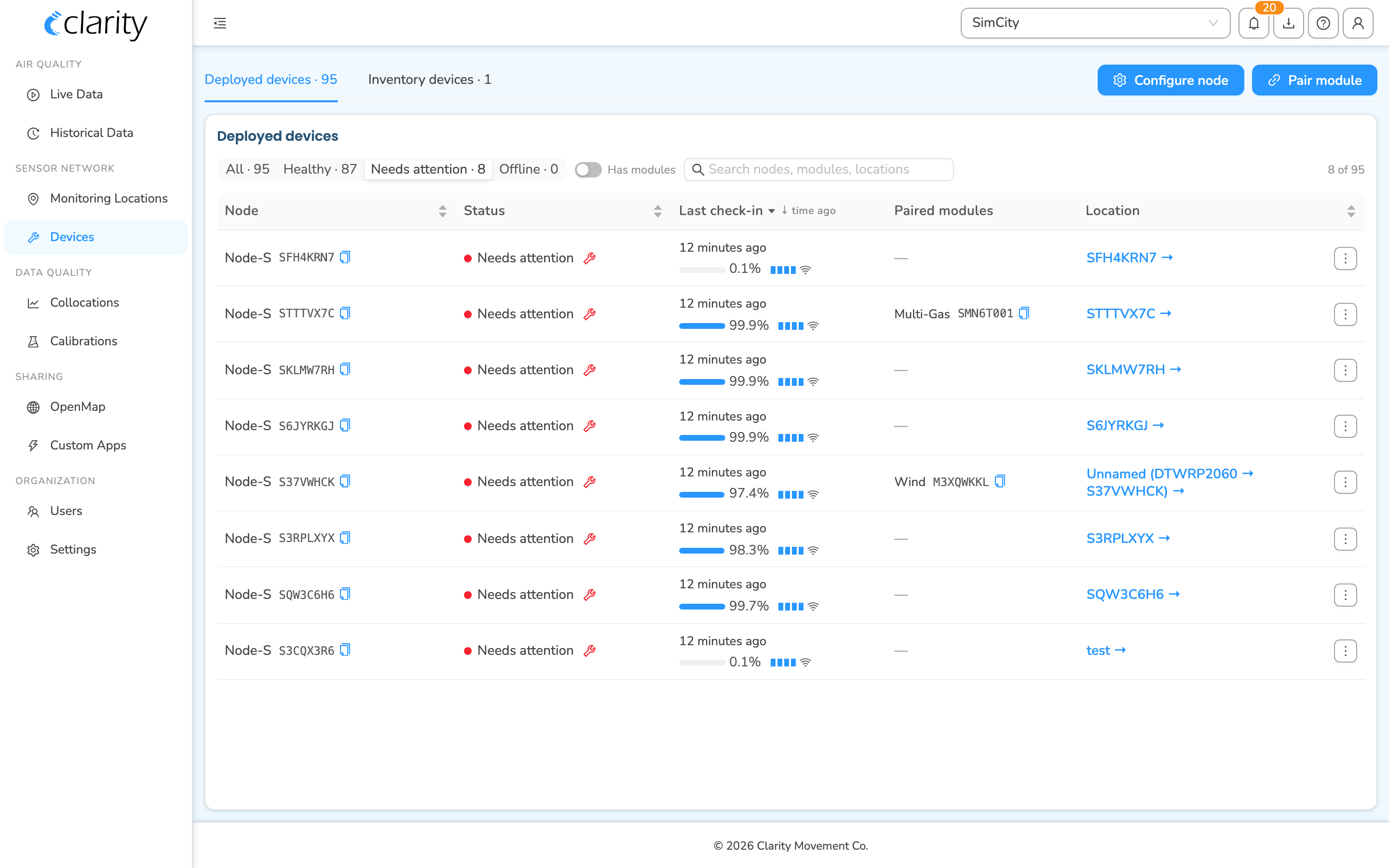Image resolution: width=1389 pixels, height=868 pixels.
Task: Open OpenMap sharing page
Action: pos(96,407)
